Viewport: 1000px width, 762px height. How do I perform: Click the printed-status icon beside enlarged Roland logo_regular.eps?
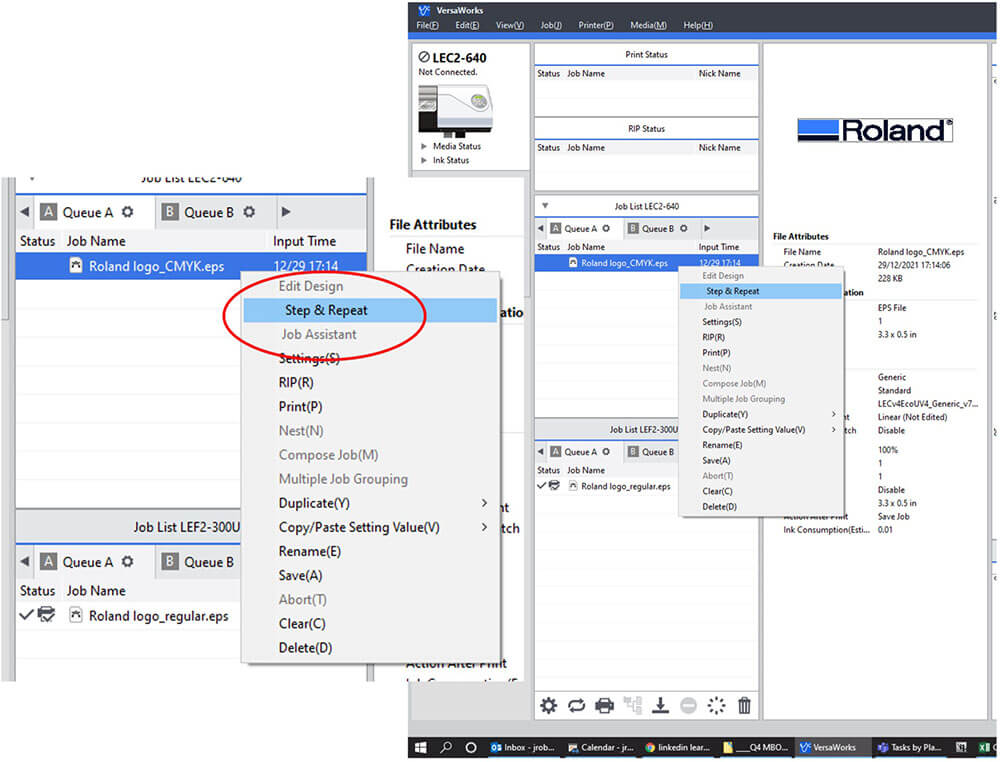tap(46, 615)
